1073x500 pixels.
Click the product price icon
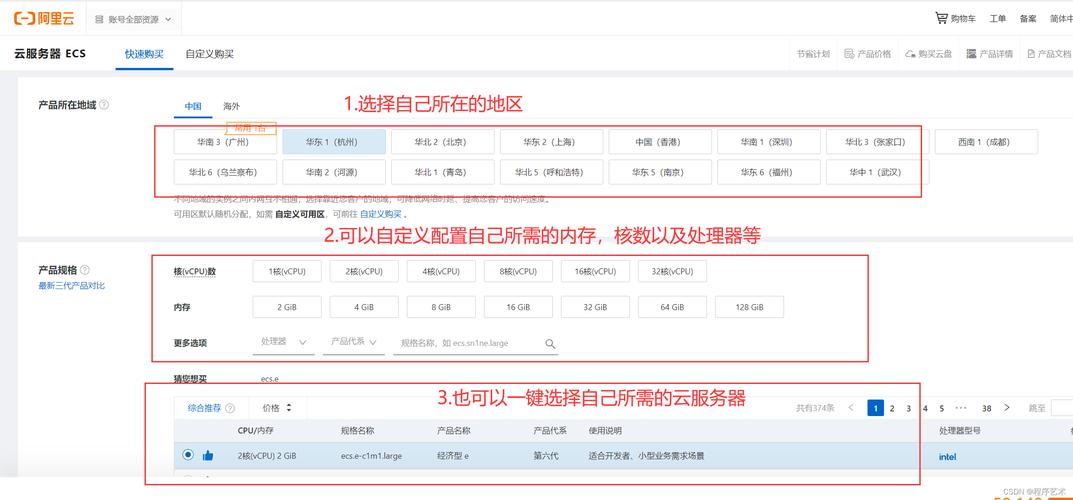(x=849, y=53)
